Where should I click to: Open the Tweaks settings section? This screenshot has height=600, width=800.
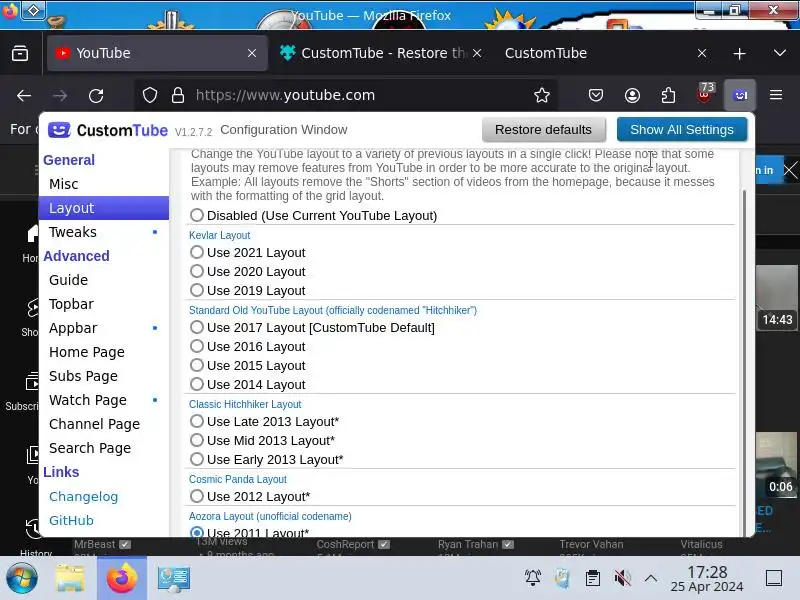tap(104, 232)
